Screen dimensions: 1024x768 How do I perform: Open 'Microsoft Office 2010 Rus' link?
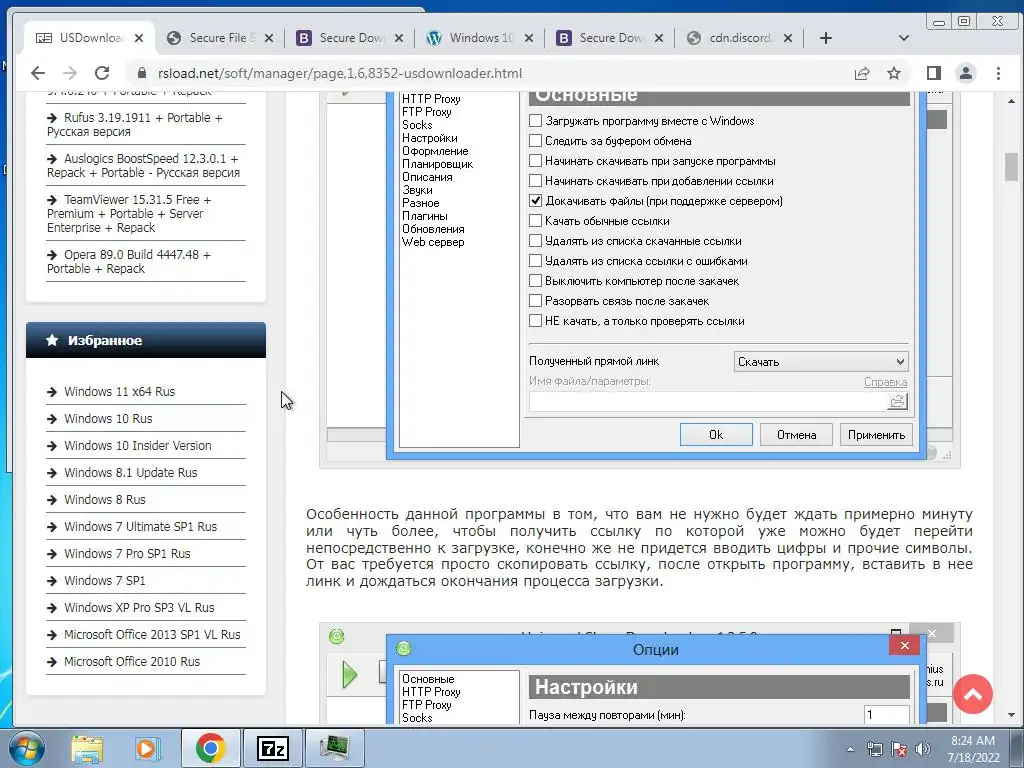[132, 662]
